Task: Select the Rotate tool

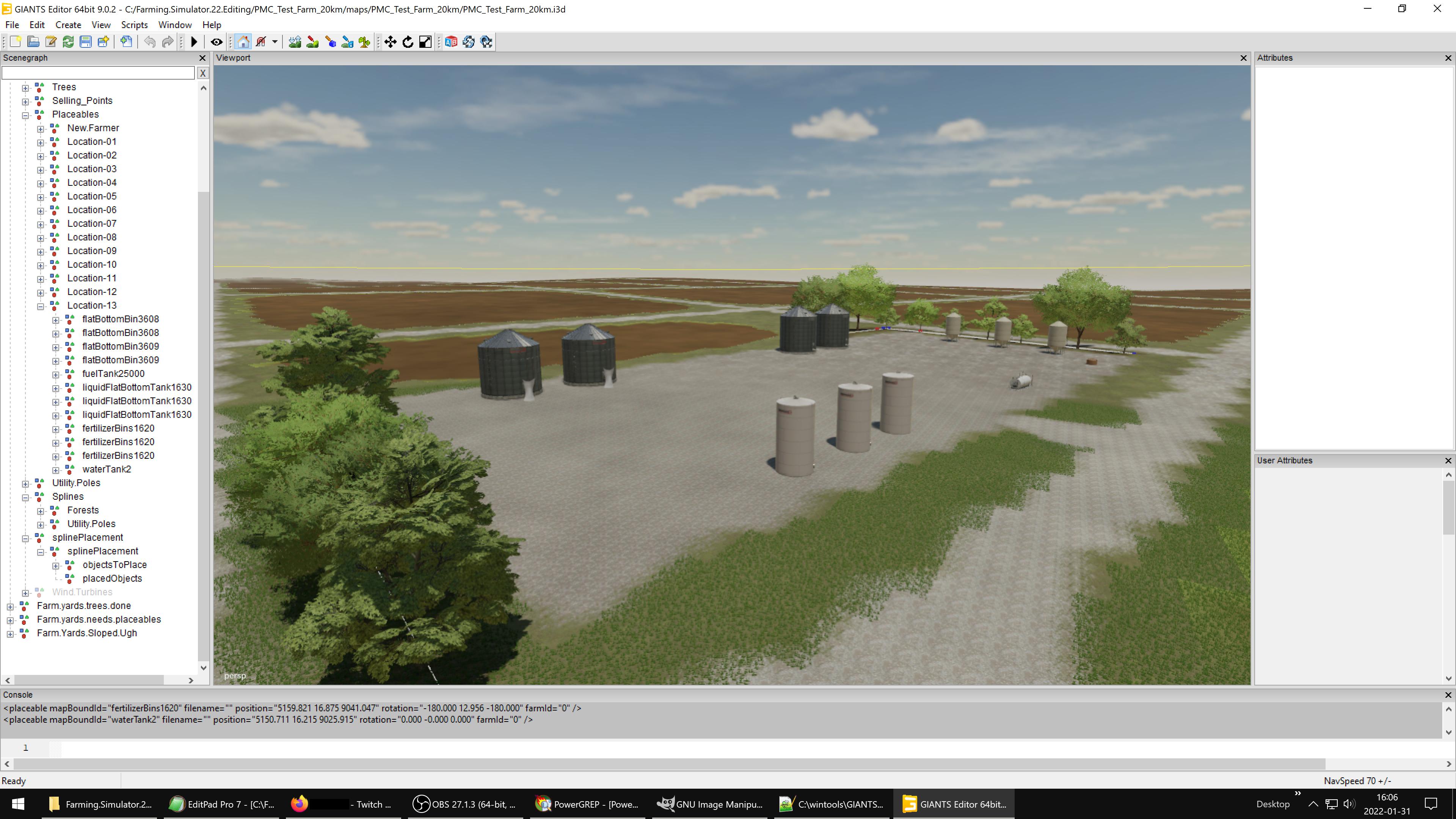Action: tap(408, 42)
